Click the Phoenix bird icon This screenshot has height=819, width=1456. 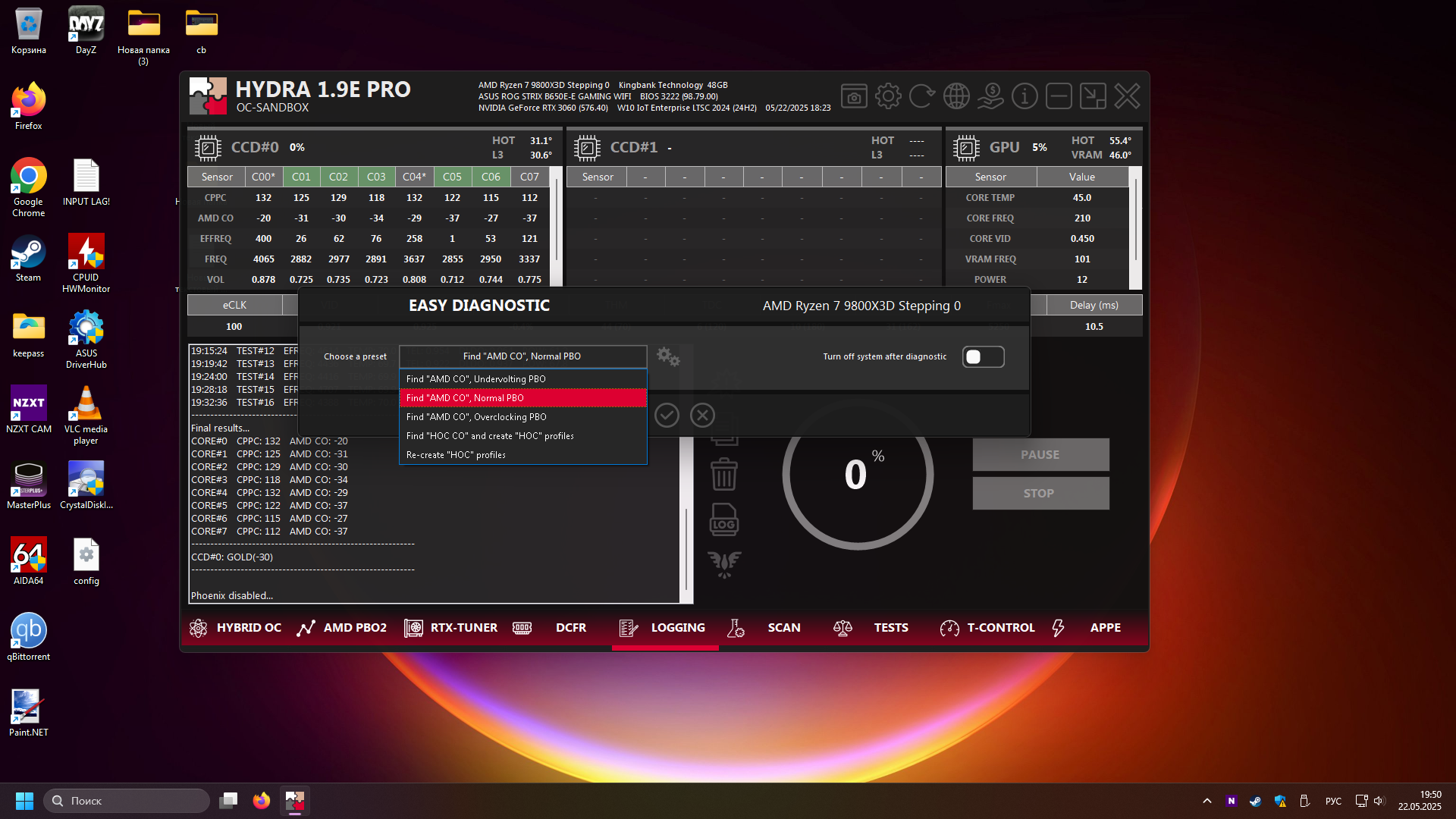[x=724, y=563]
